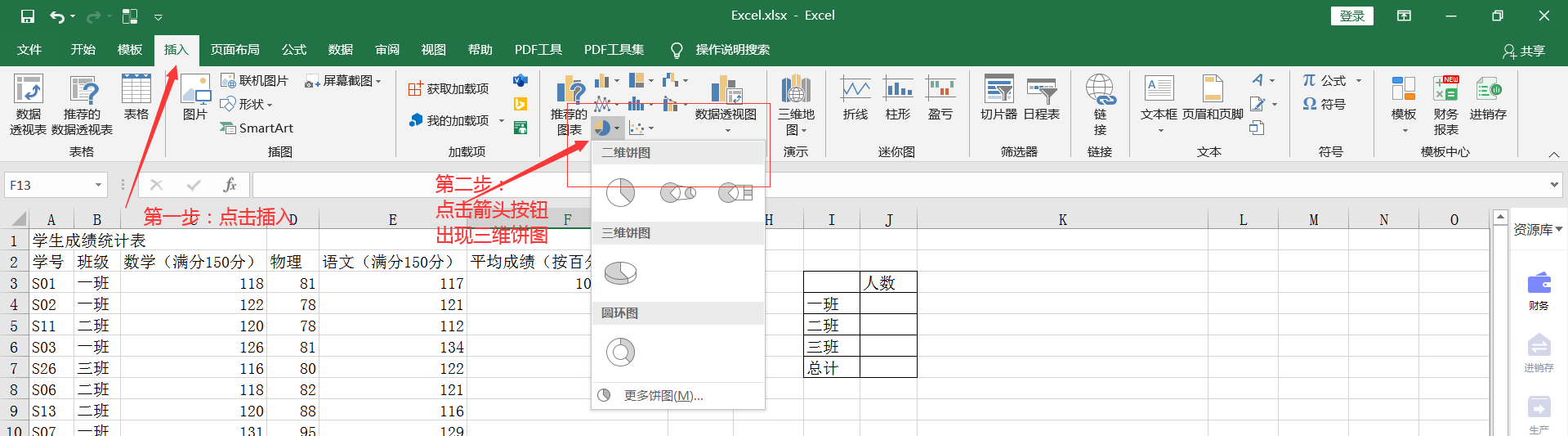
Task: Click the Object insert icon in Text group
Action: (1257, 128)
